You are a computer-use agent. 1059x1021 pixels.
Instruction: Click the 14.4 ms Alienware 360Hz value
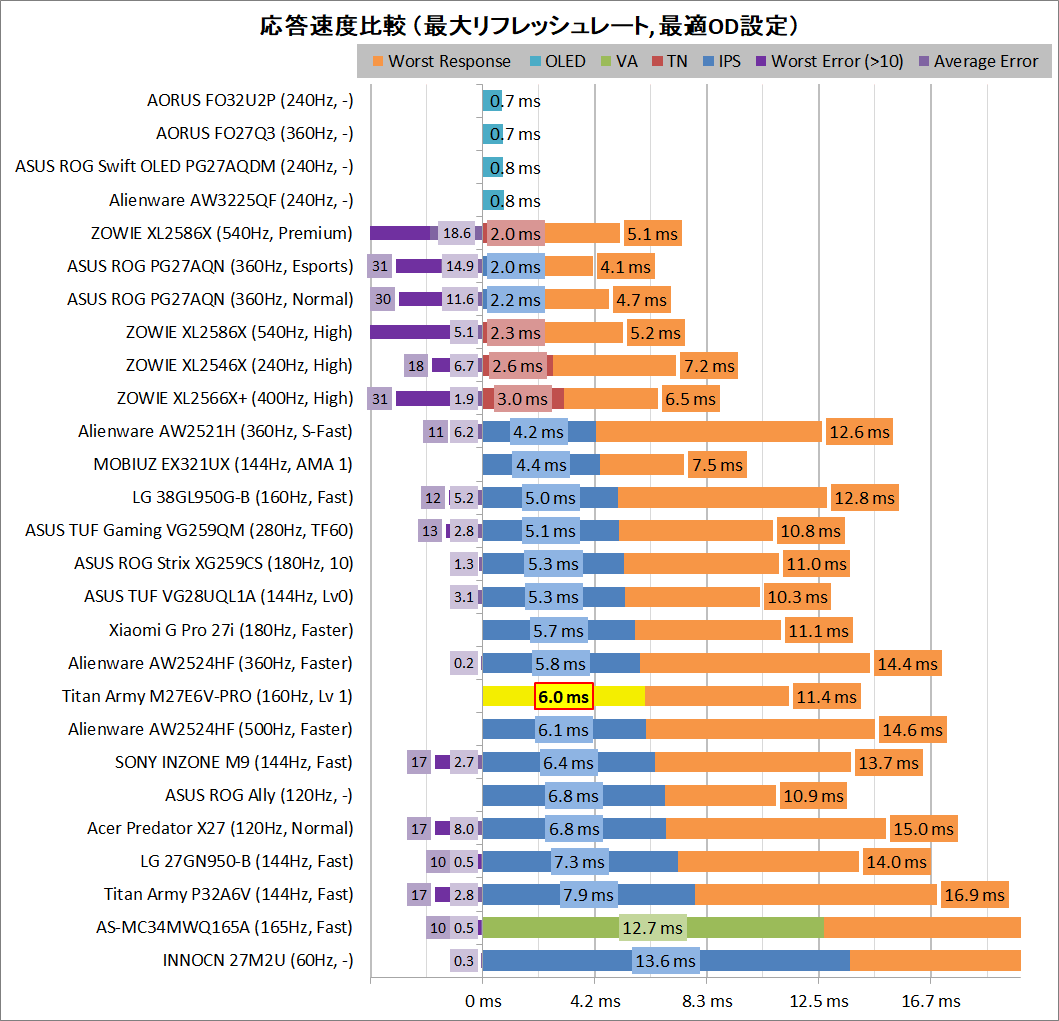click(x=908, y=664)
